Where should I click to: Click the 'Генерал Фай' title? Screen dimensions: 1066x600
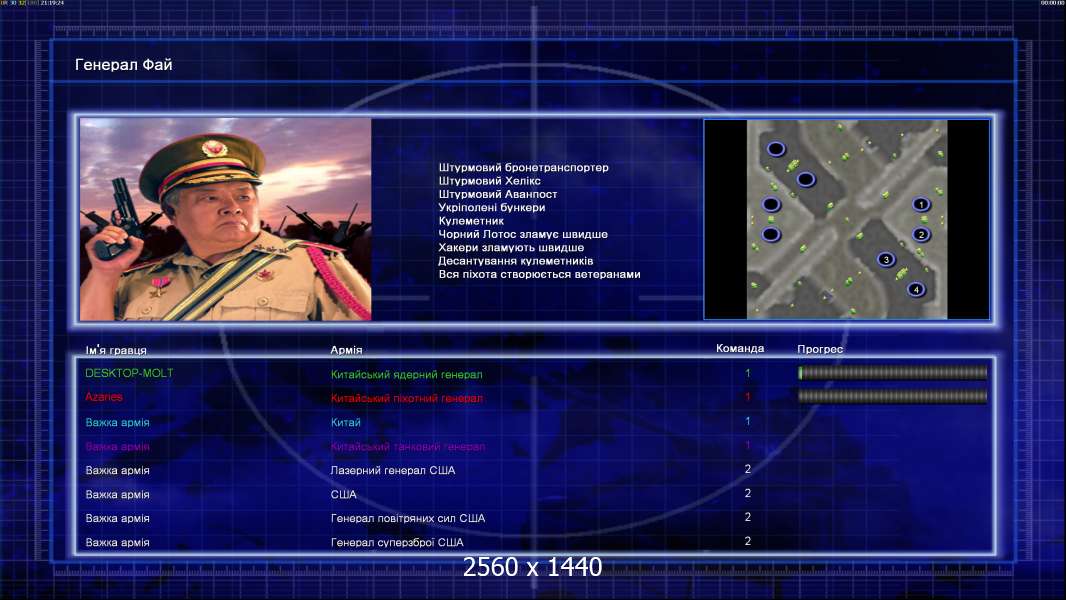(x=124, y=65)
